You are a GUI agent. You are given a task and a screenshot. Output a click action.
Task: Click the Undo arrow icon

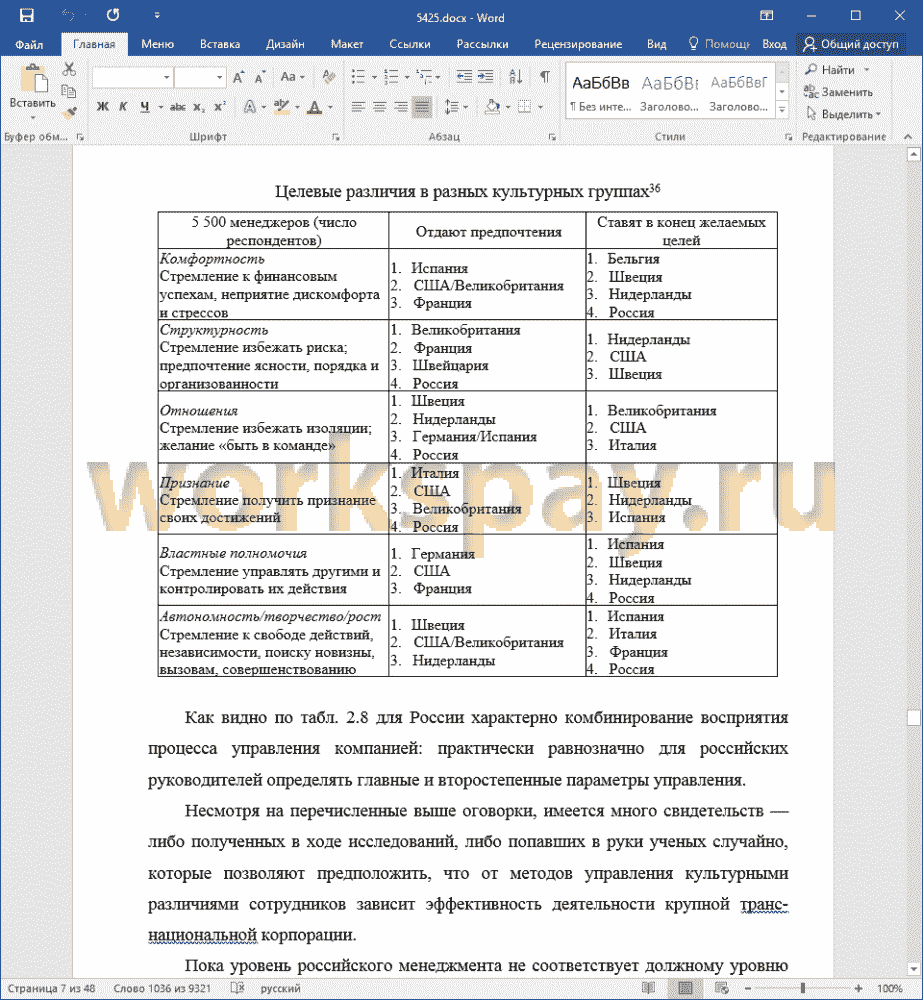click(x=68, y=15)
